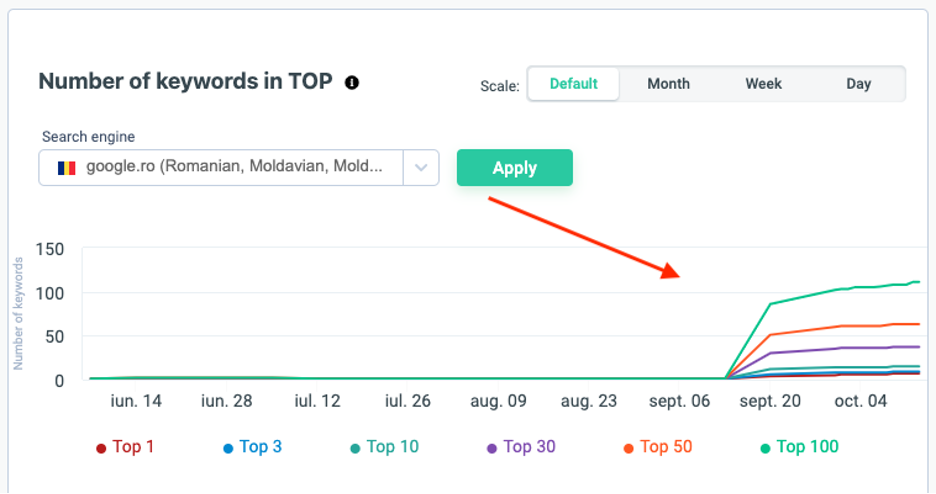
Task: Click the Top 50 legend label
Action: pyautogui.click(x=666, y=446)
